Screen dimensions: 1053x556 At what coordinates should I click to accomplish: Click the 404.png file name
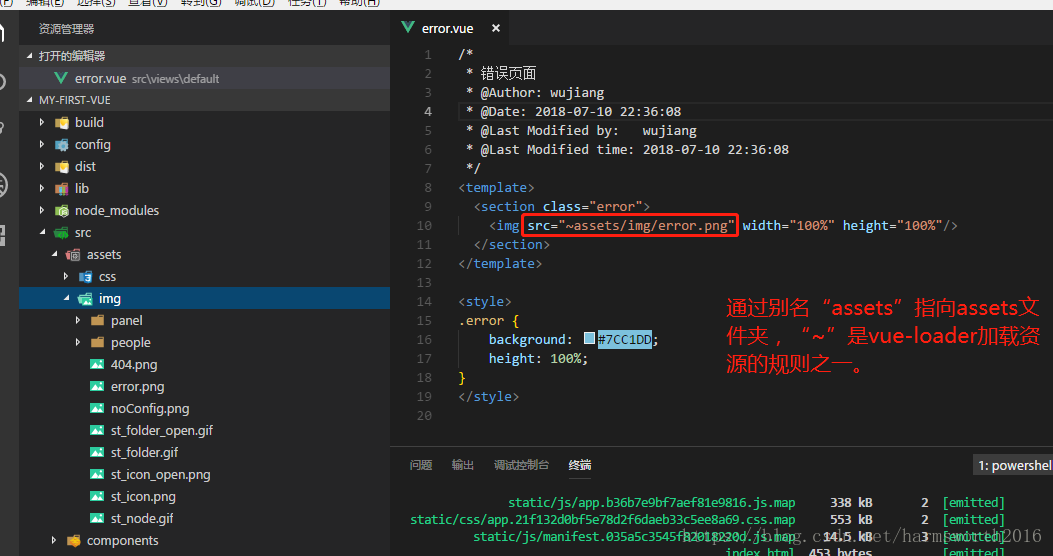[134, 365]
